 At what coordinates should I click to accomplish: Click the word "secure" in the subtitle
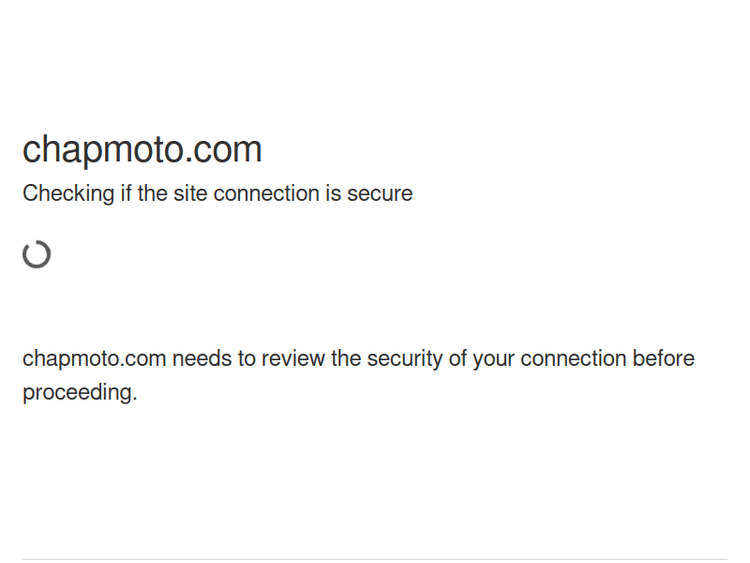tap(380, 193)
